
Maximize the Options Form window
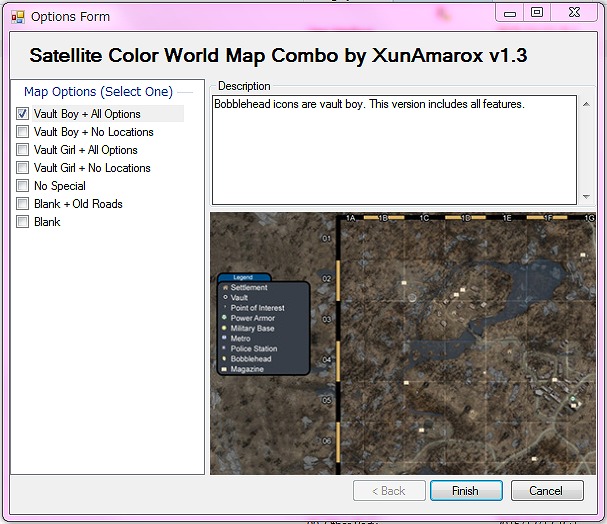[537, 14]
